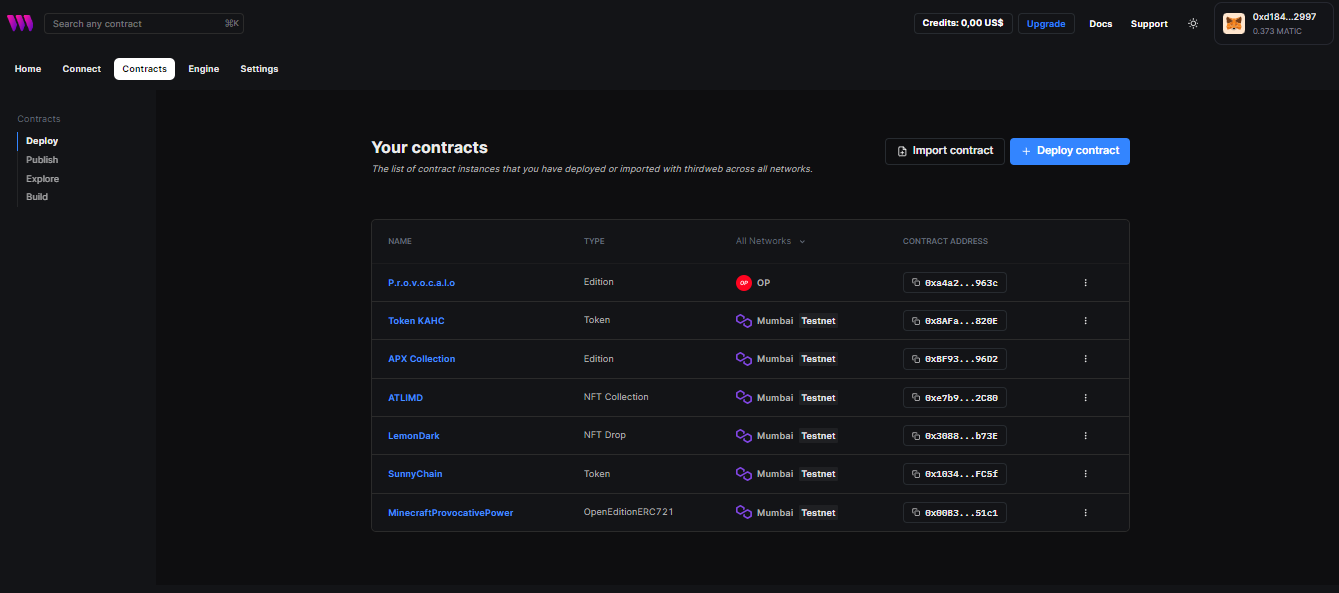Click Polygon icon in LemonDark row

coord(743,436)
